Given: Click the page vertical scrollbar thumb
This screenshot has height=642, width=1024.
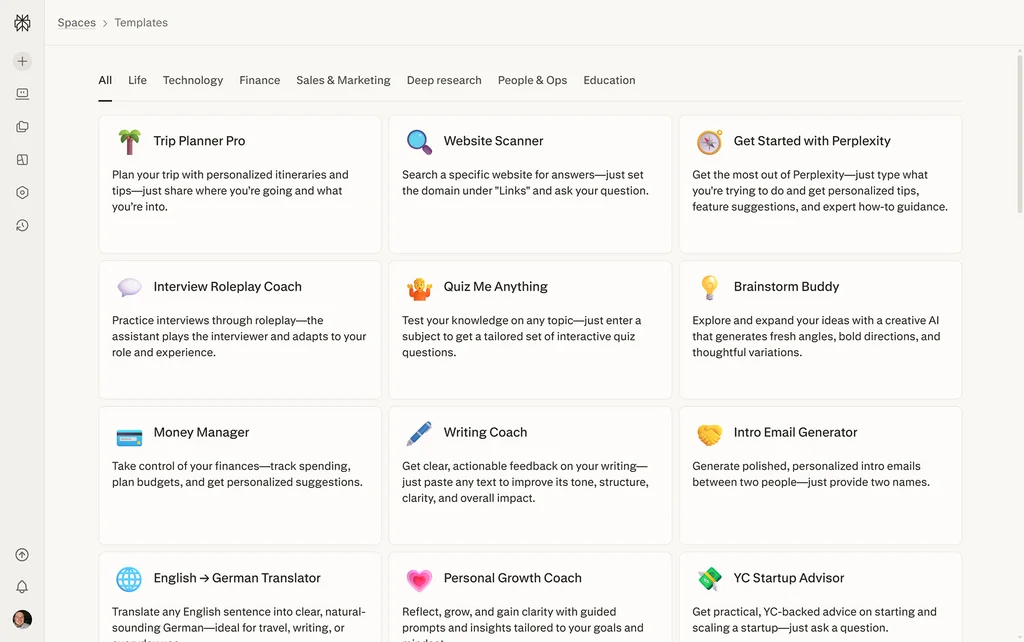Looking at the screenshot, I should click(x=1019, y=134).
